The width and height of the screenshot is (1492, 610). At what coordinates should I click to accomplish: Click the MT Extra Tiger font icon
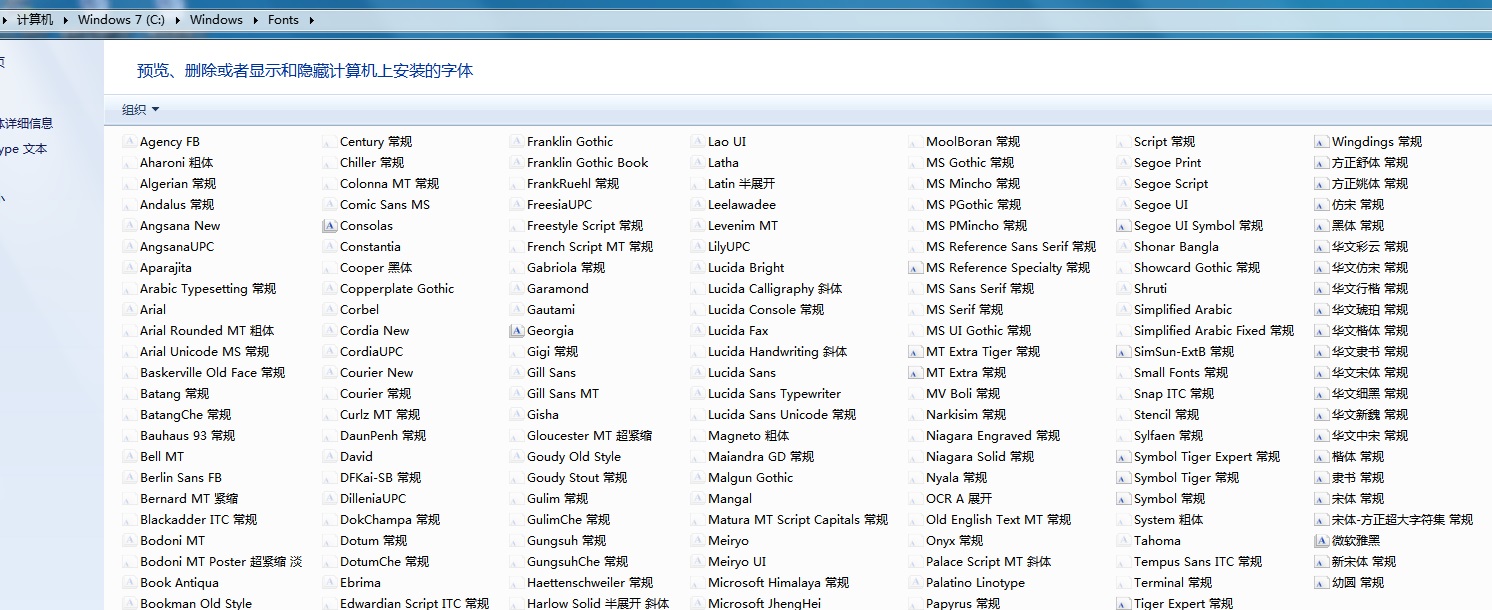[x=915, y=352]
